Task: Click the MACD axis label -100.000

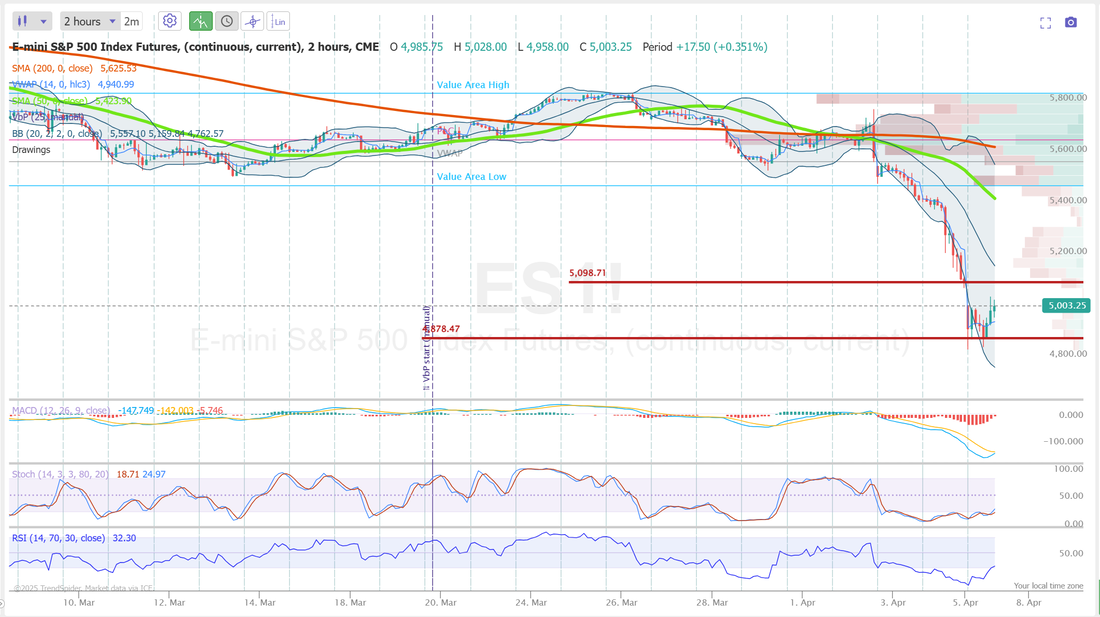Action: click(x=1062, y=441)
